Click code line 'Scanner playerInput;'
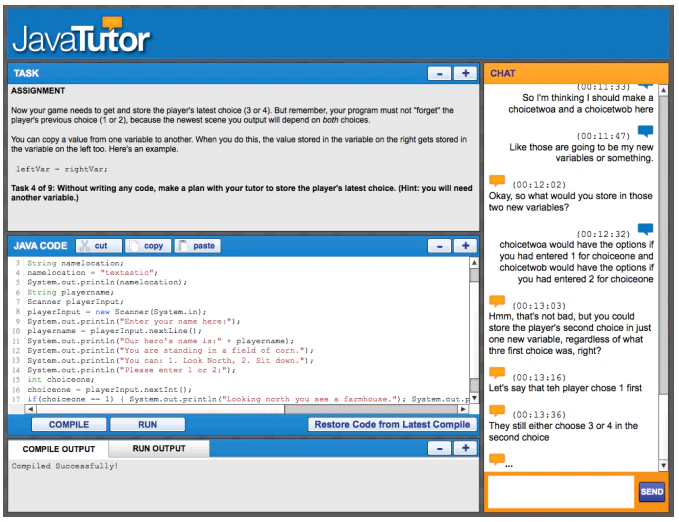This screenshot has width=679, height=522. coord(75,302)
